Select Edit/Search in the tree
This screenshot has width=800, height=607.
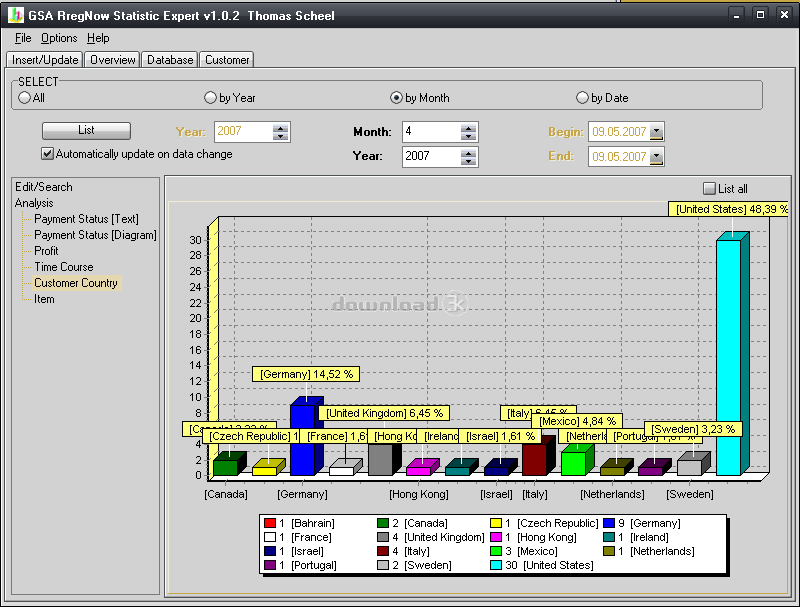pyautogui.click(x=44, y=187)
